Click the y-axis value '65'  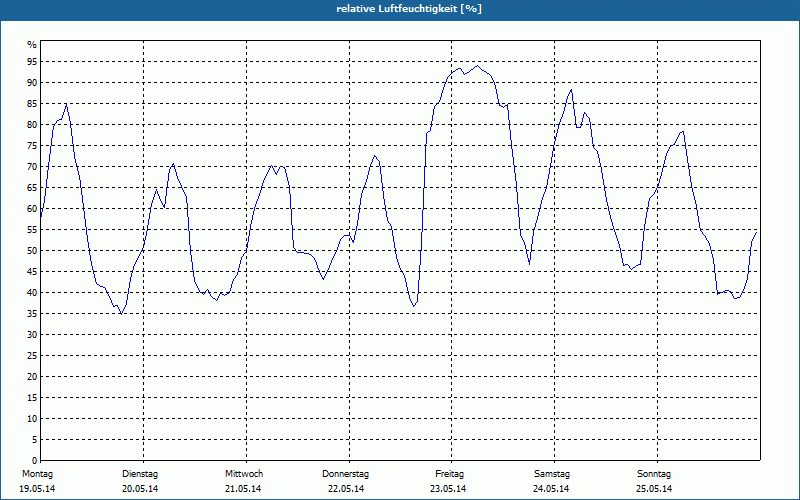pyautogui.click(x=32, y=187)
